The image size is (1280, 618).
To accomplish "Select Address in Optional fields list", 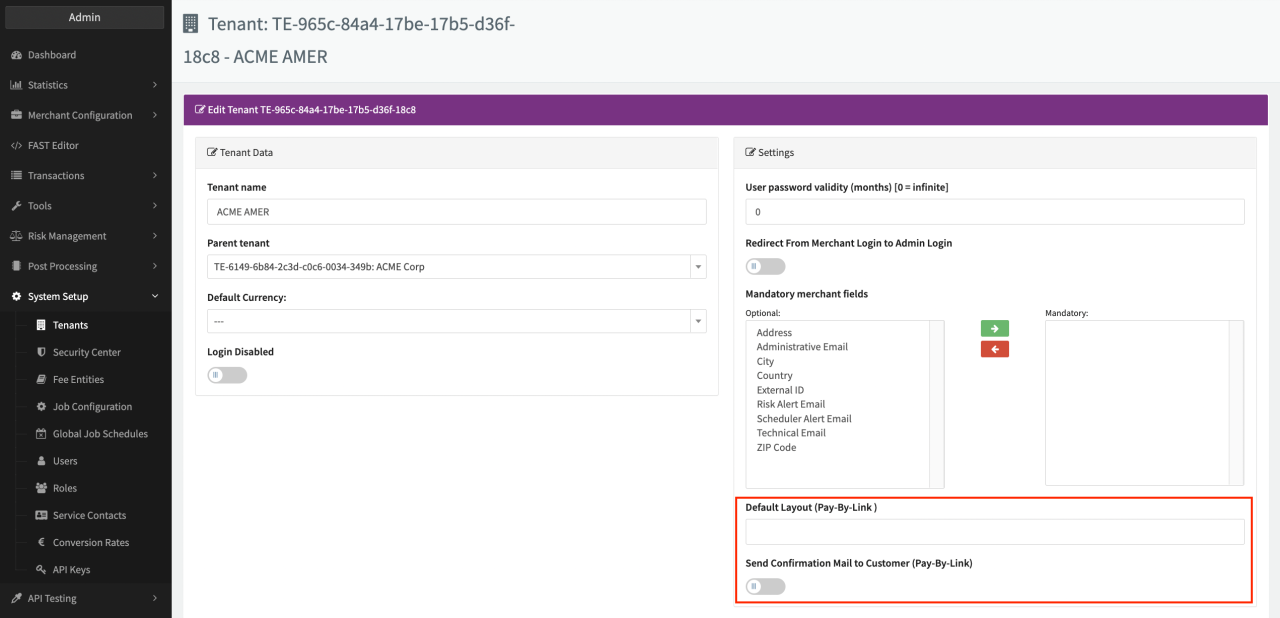I will 774,333.
